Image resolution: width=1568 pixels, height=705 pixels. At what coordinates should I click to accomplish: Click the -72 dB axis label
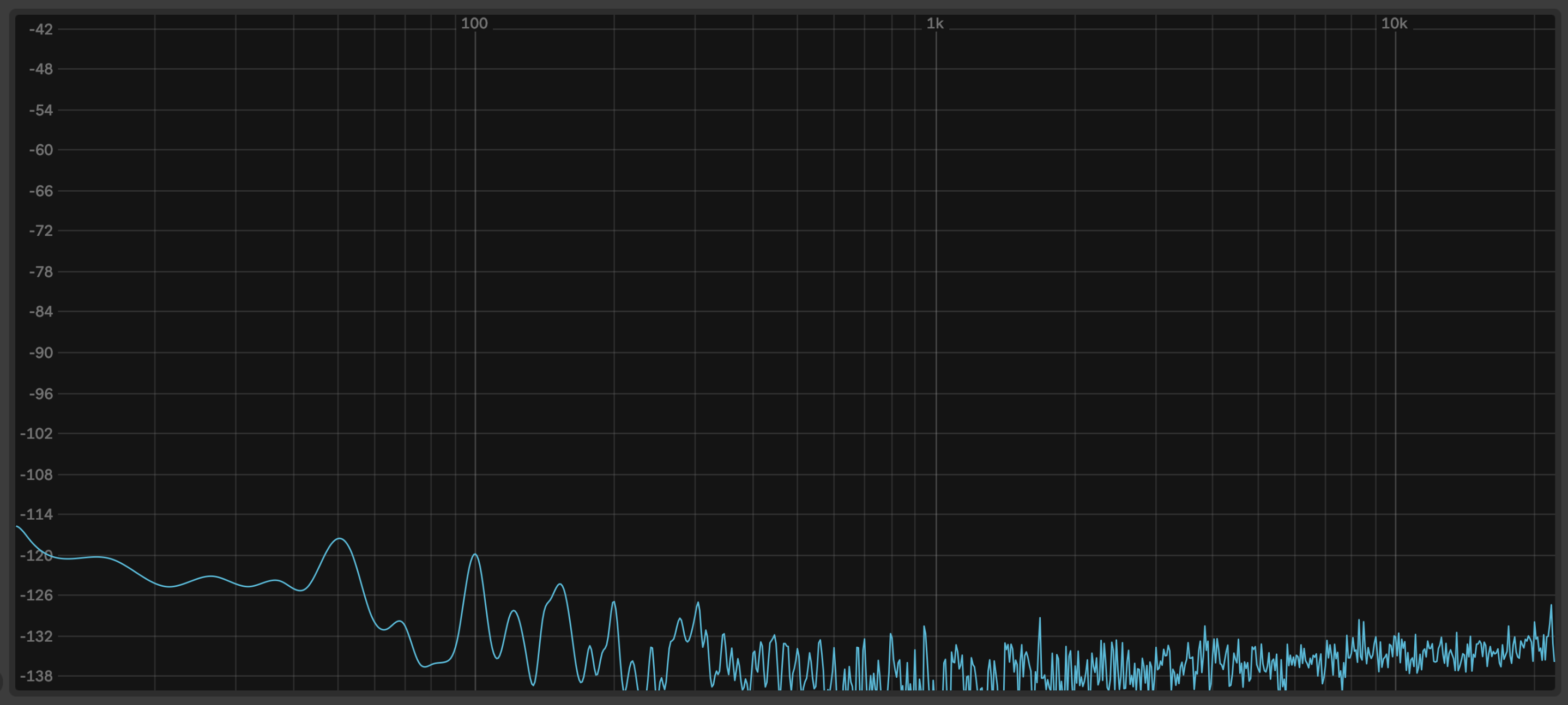41,231
